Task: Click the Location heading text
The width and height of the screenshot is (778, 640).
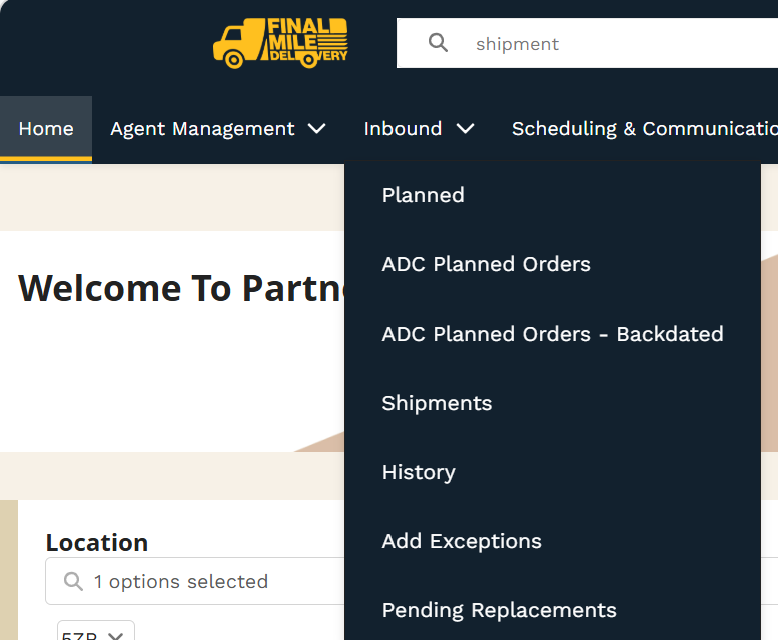Action: tap(97, 542)
